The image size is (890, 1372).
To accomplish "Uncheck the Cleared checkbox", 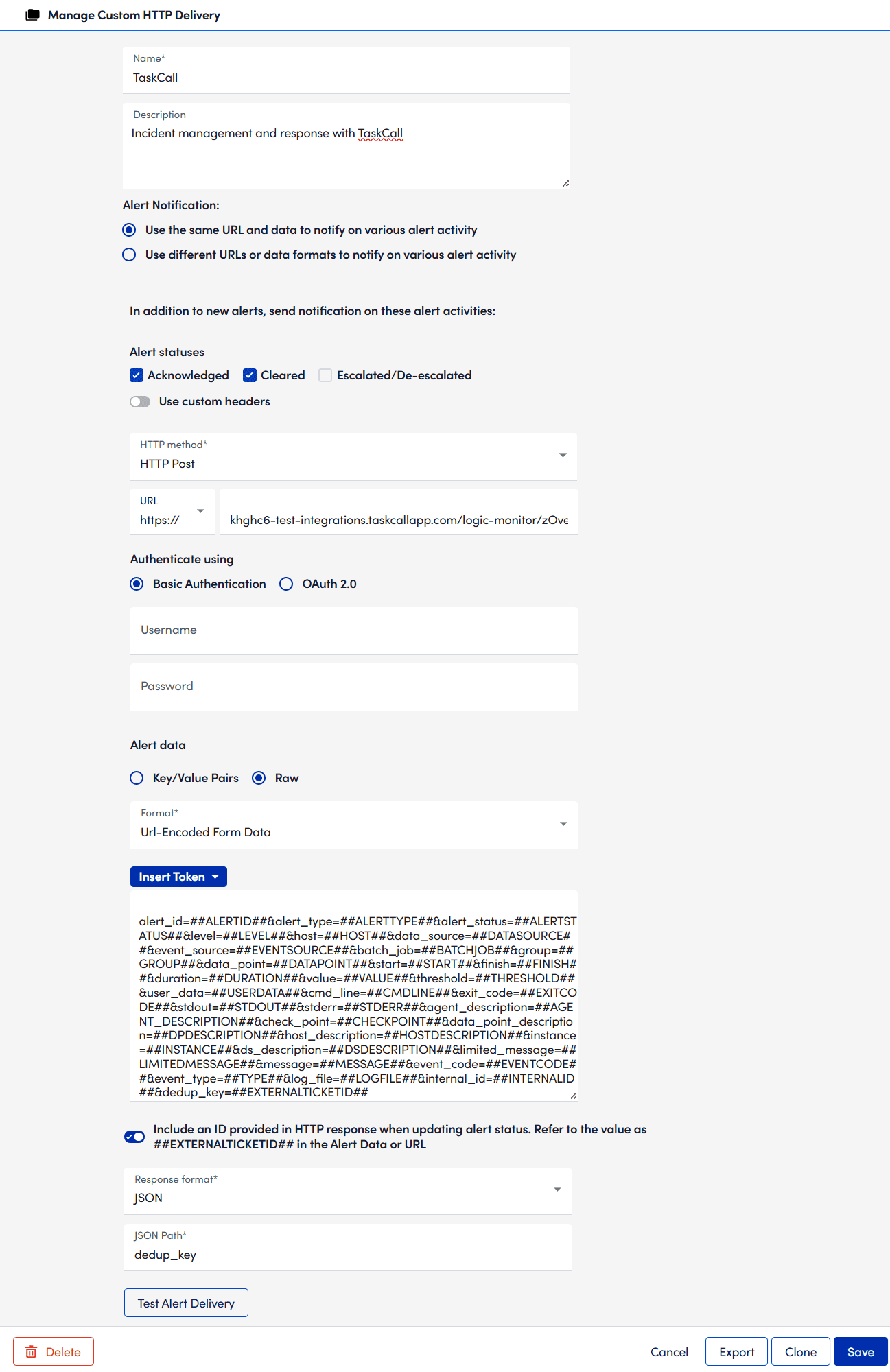I will coord(250,375).
